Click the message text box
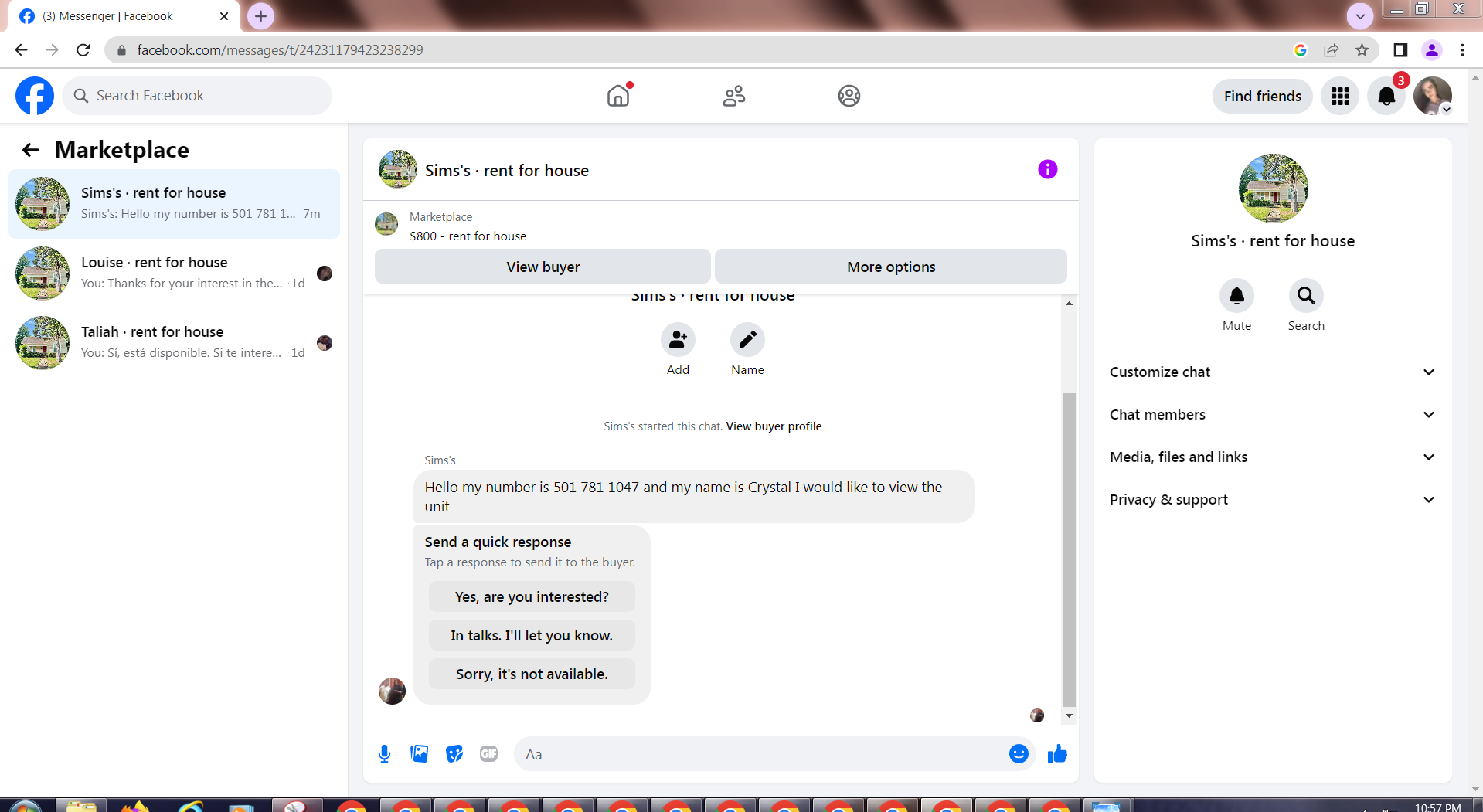1483x812 pixels. point(760,754)
